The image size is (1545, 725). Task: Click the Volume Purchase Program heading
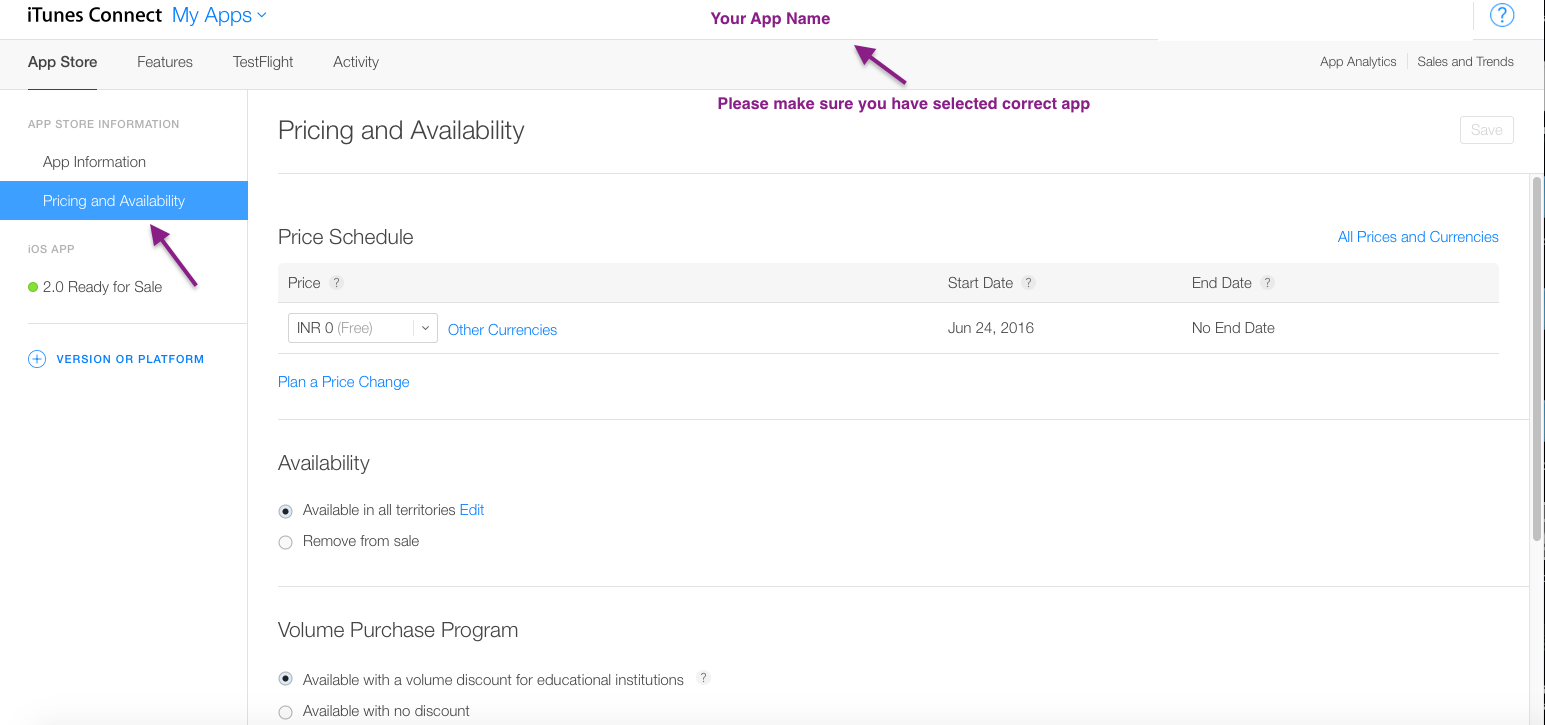coord(398,630)
